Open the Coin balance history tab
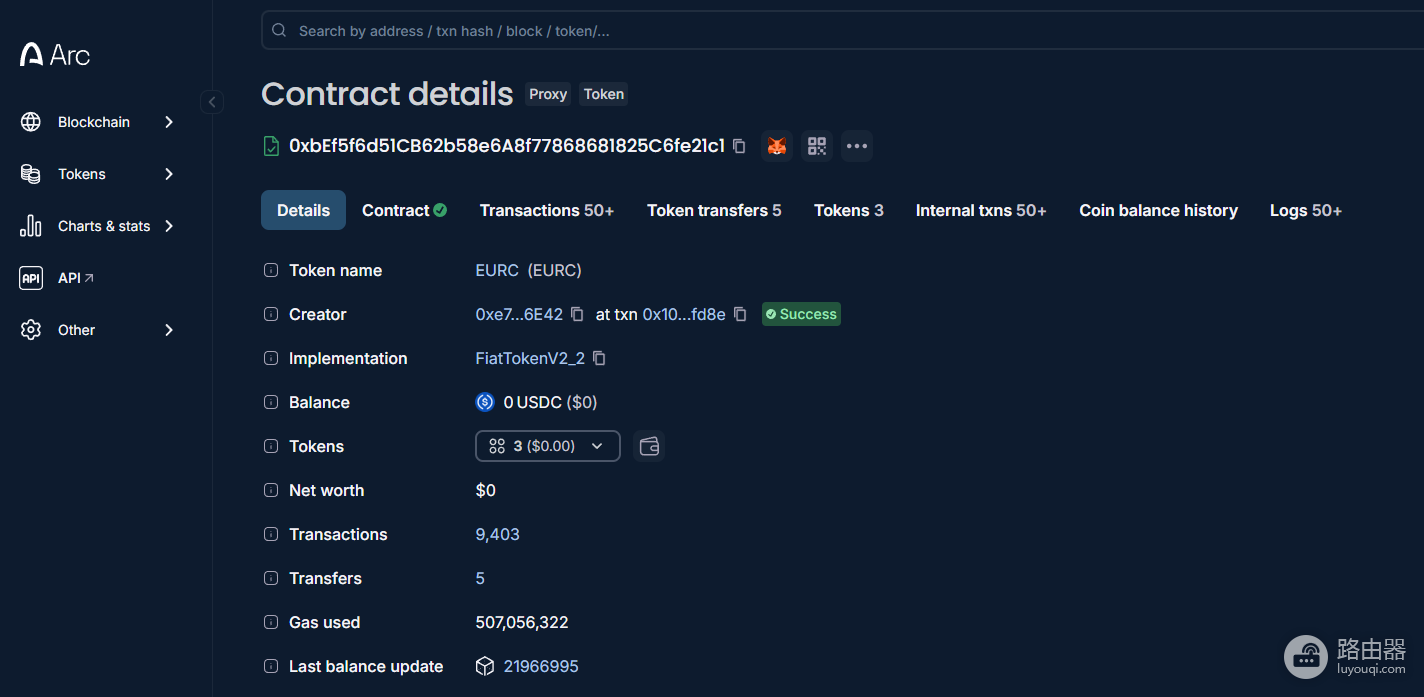This screenshot has width=1424, height=697. 1158,210
